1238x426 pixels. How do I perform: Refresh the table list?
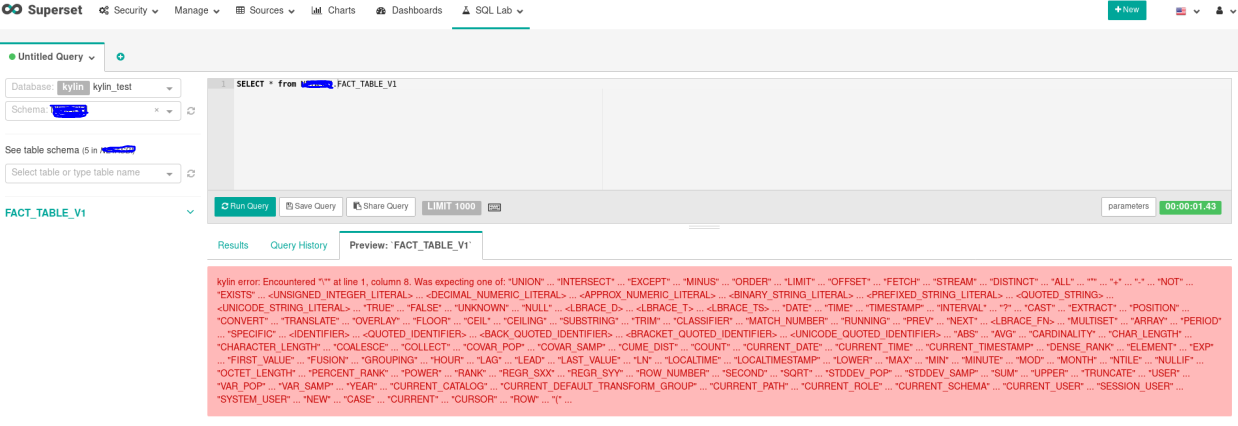[x=191, y=174]
